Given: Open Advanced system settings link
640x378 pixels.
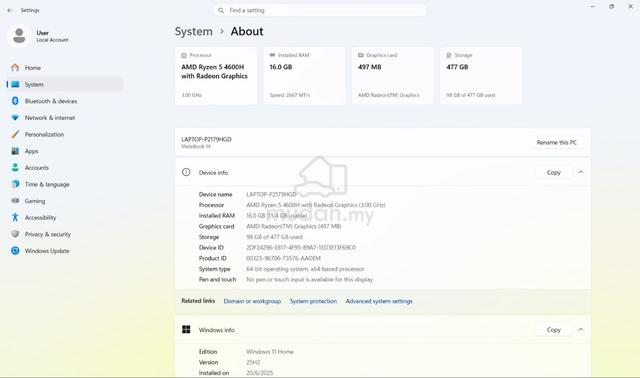Looking at the screenshot, I should (379, 301).
